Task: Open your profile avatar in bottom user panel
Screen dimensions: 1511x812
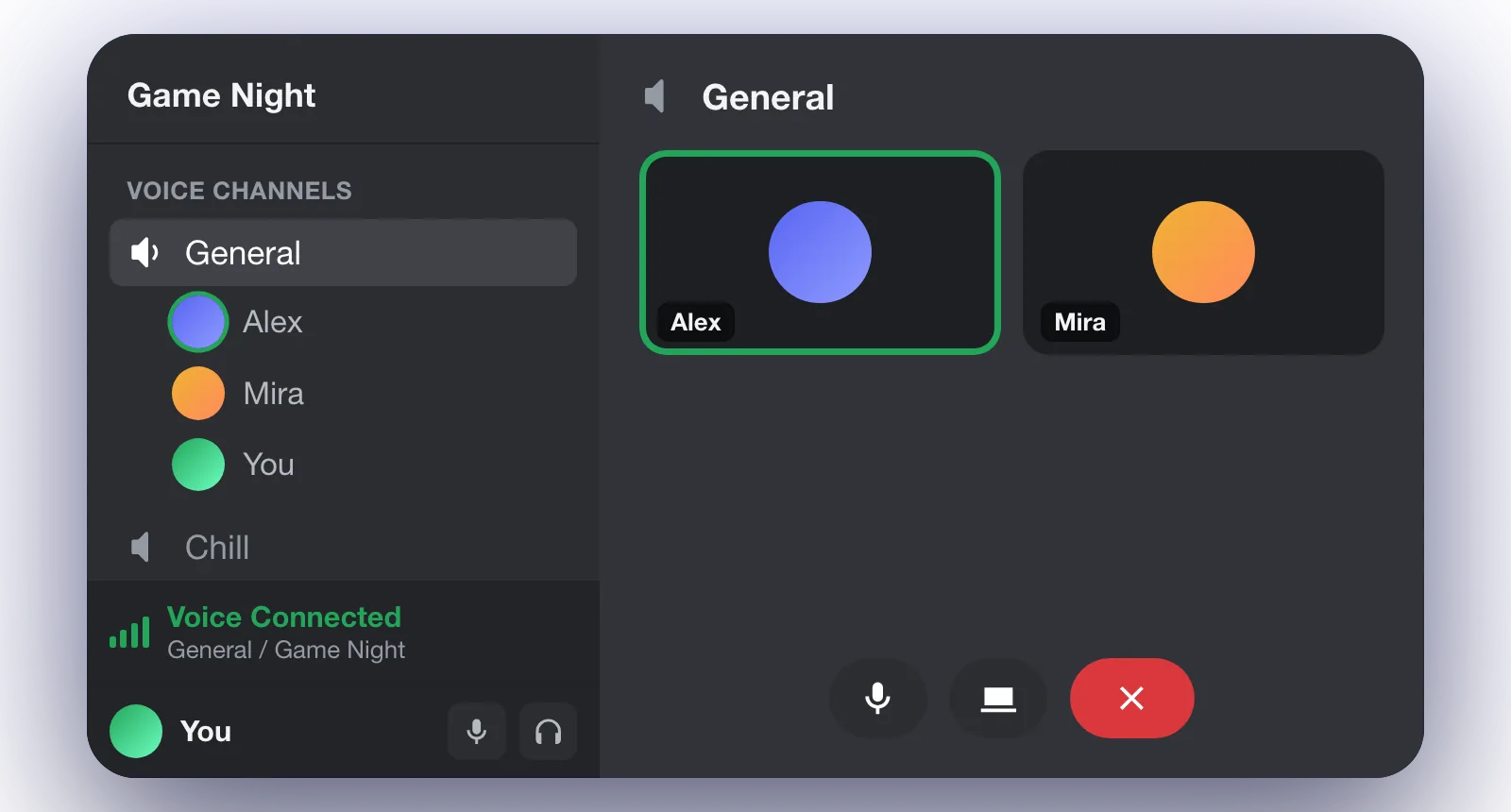Action: pos(136,731)
